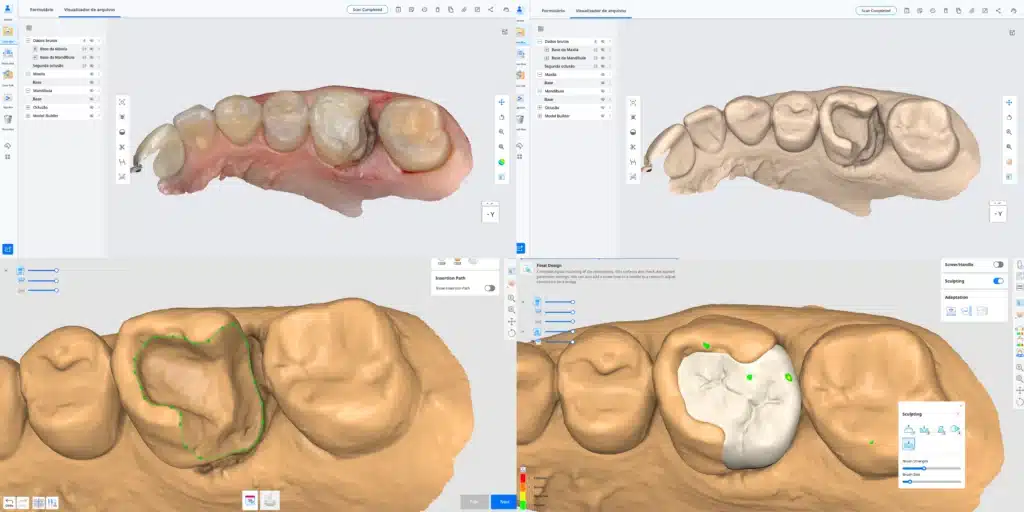Viewport: 1024px width, 512px height.
Task: Click share icon in color scan window header
Action: tap(490, 10)
